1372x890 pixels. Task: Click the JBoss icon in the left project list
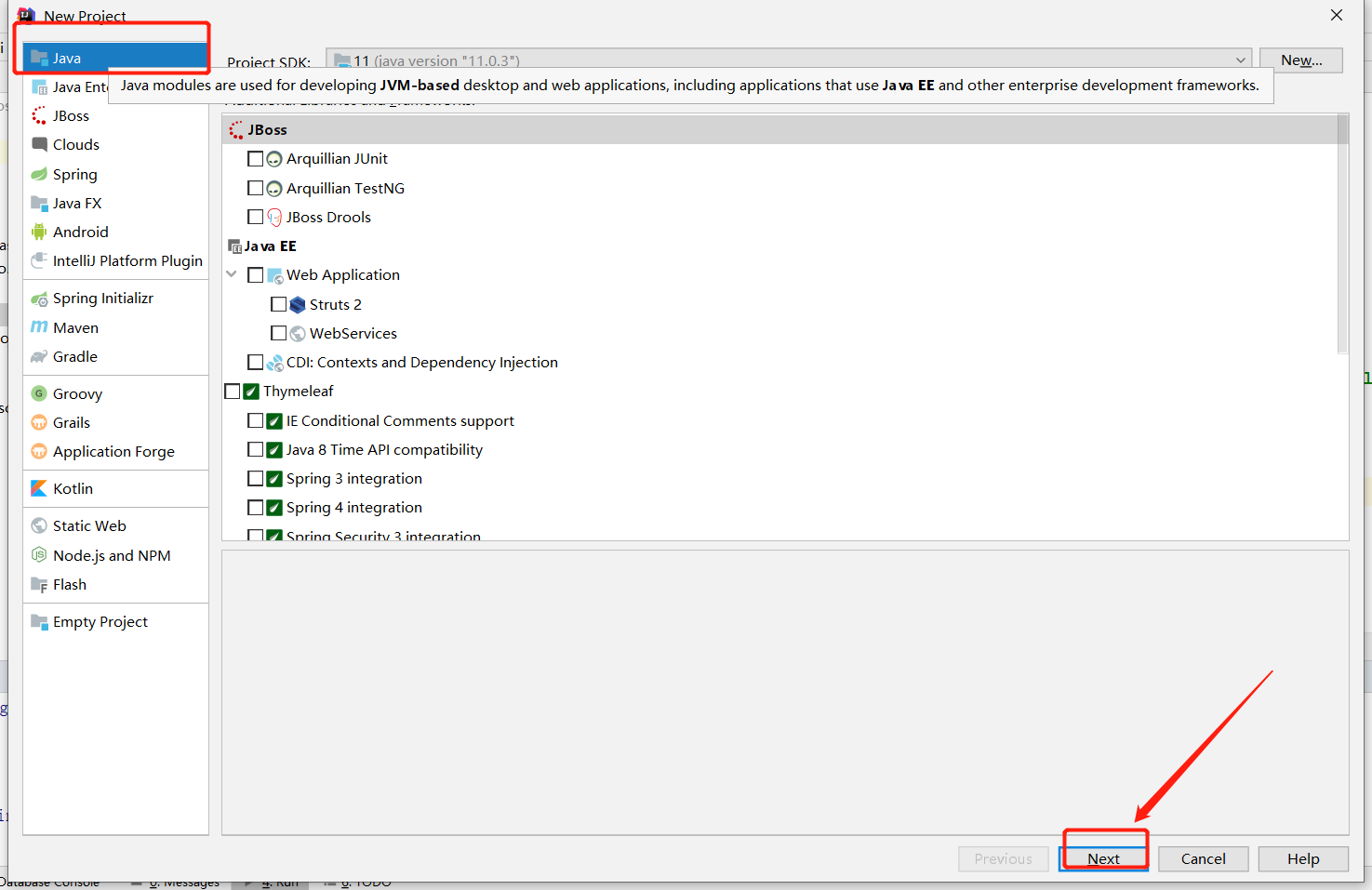point(39,115)
